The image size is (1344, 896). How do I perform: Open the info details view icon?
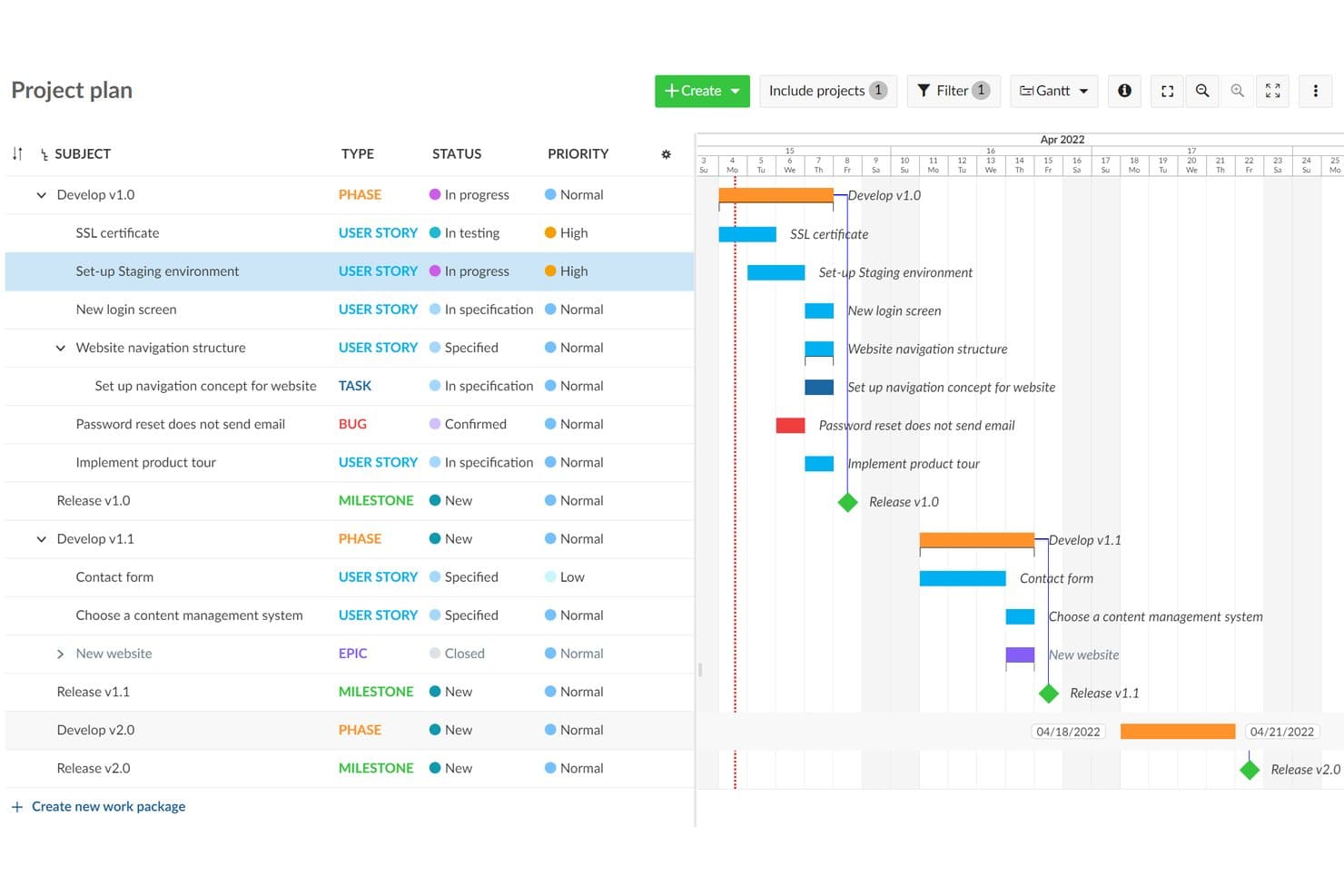coord(1124,91)
